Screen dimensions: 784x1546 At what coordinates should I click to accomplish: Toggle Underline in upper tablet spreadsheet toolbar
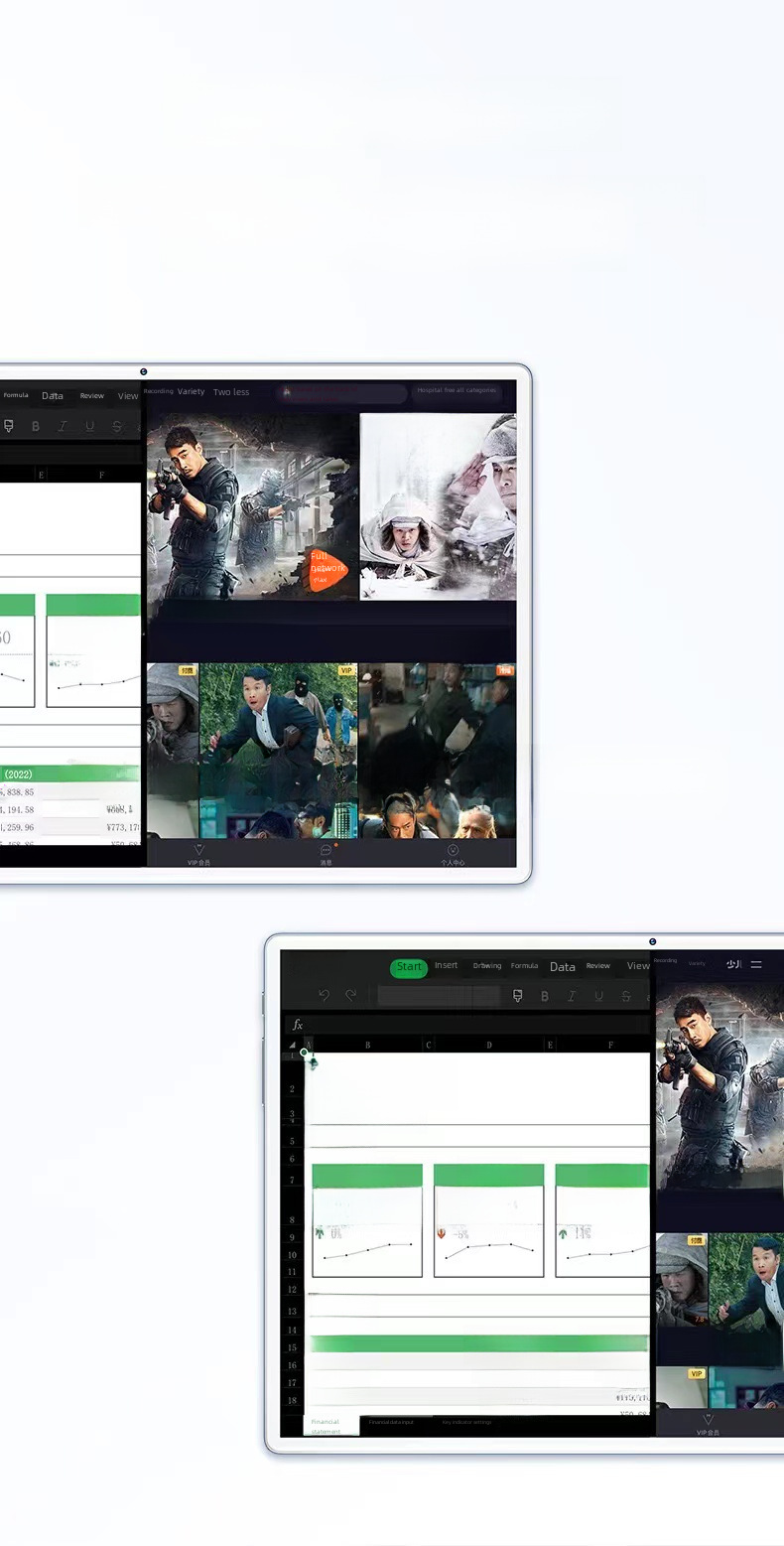click(x=89, y=426)
